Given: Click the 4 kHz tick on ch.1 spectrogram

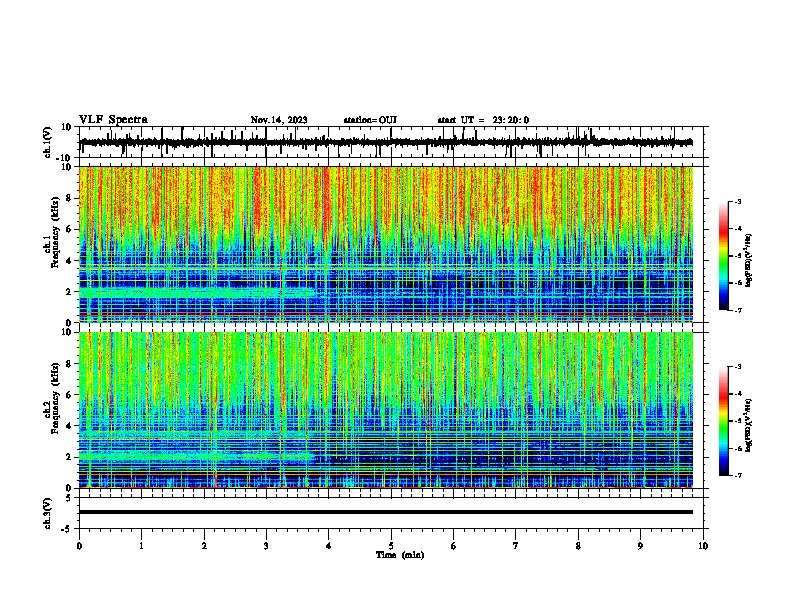Looking at the screenshot, I should [x=68, y=261].
